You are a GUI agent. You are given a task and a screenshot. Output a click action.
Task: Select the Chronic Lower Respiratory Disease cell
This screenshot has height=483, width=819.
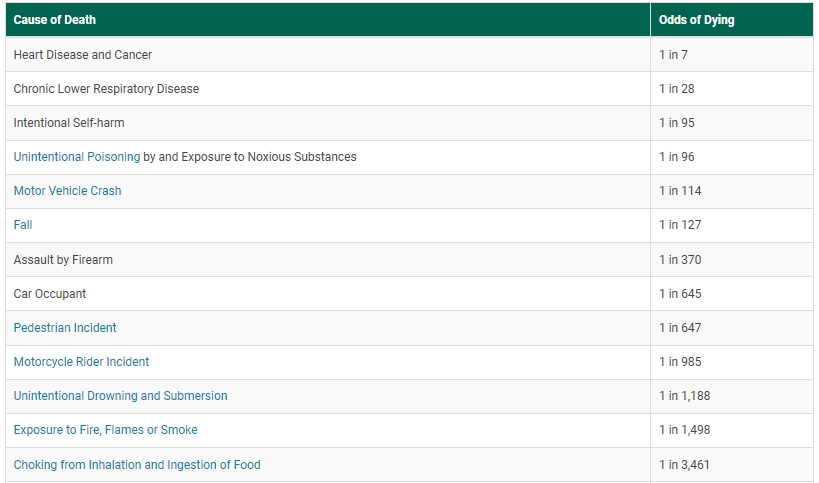(328, 89)
